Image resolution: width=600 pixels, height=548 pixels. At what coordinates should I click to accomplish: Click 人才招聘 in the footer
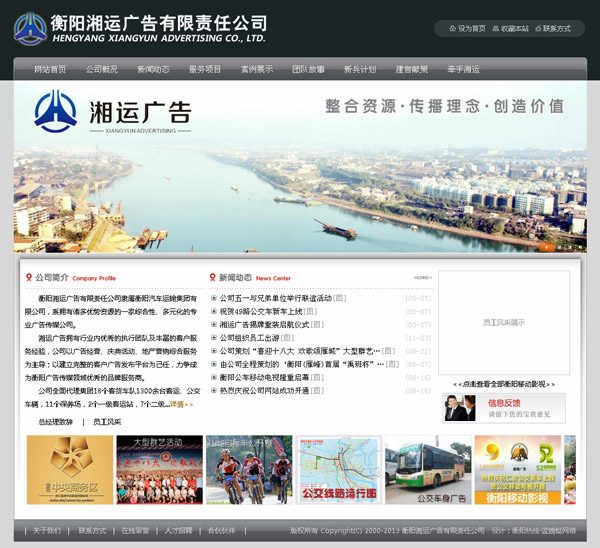(x=179, y=530)
